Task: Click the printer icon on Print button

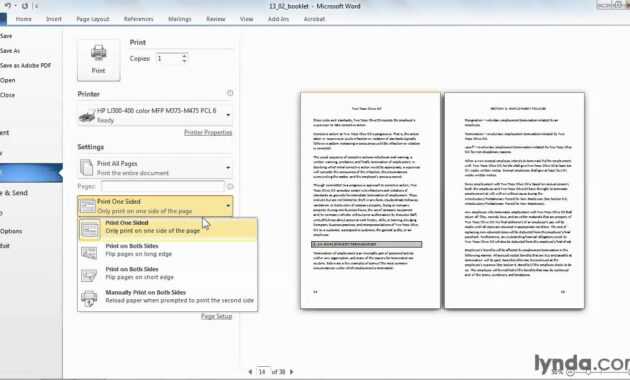Action: click(98, 53)
